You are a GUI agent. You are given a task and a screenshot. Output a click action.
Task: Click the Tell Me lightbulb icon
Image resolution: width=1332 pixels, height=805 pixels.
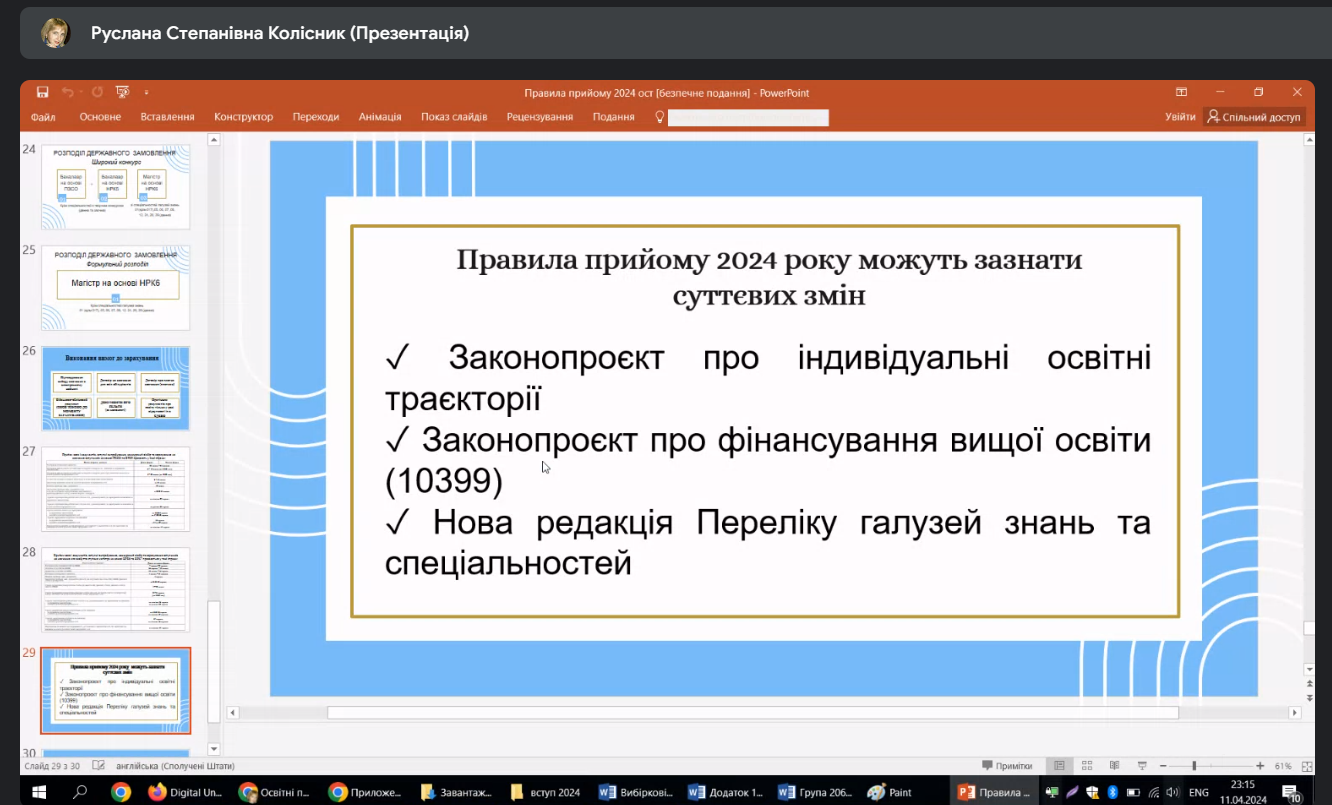click(x=659, y=117)
